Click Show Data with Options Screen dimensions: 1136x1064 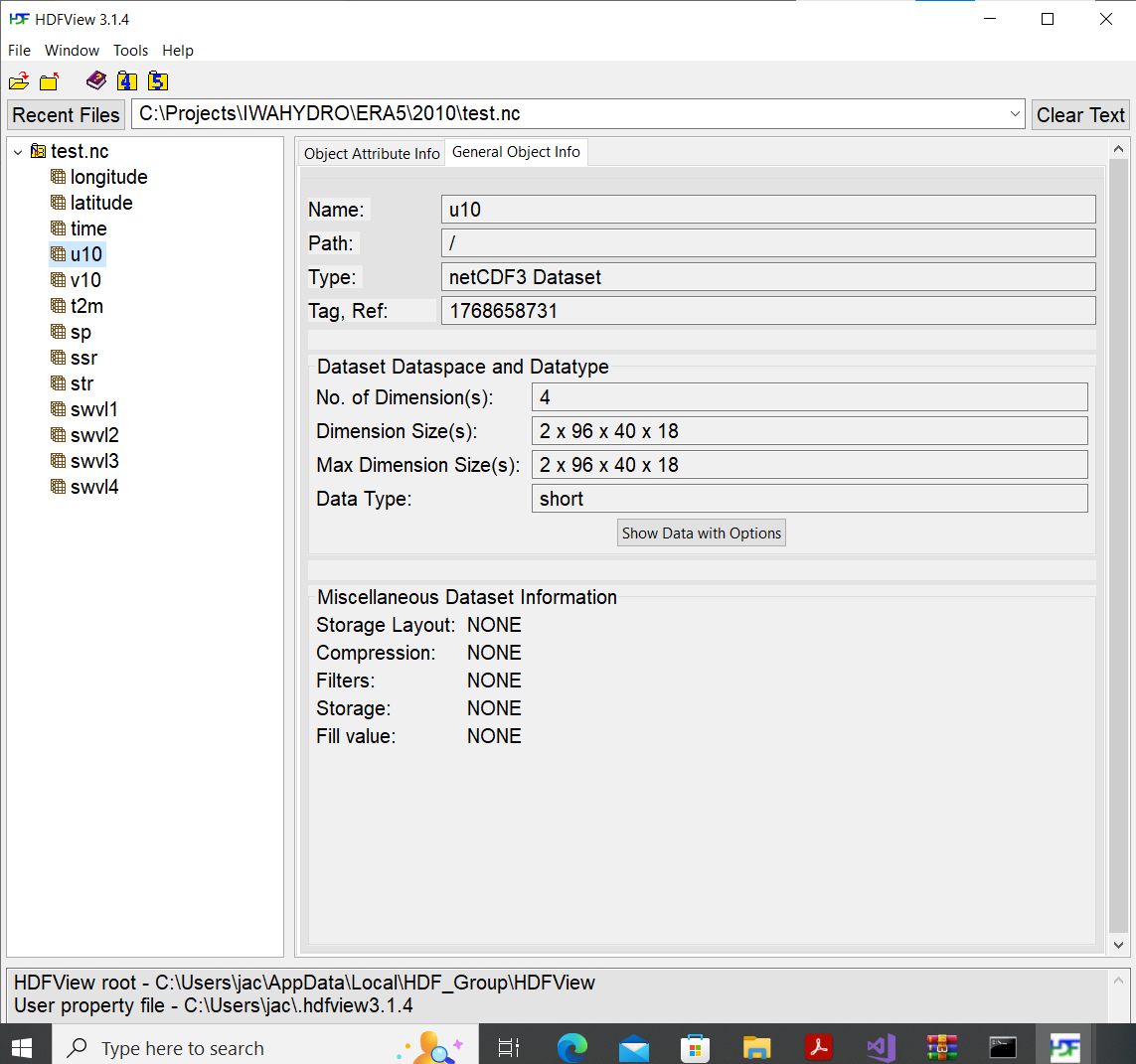[x=701, y=532]
